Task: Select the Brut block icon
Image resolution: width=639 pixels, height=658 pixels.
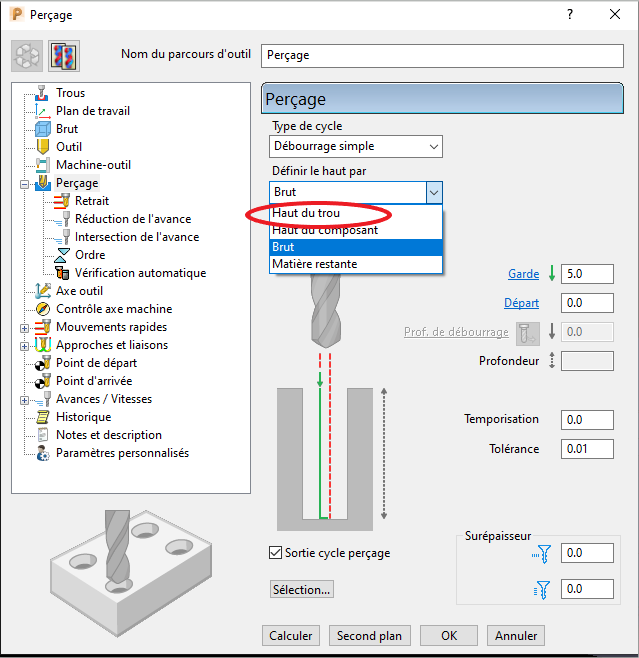Action: coord(42,129)
